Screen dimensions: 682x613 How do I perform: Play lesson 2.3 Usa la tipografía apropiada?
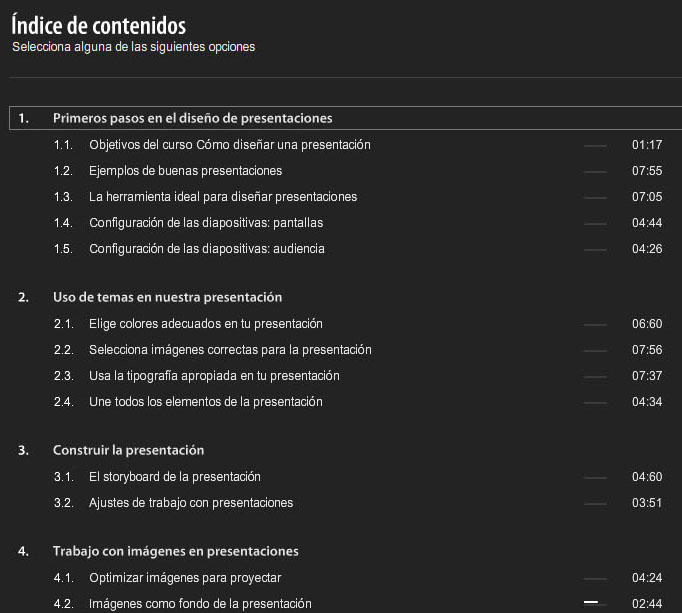(214, 376)
